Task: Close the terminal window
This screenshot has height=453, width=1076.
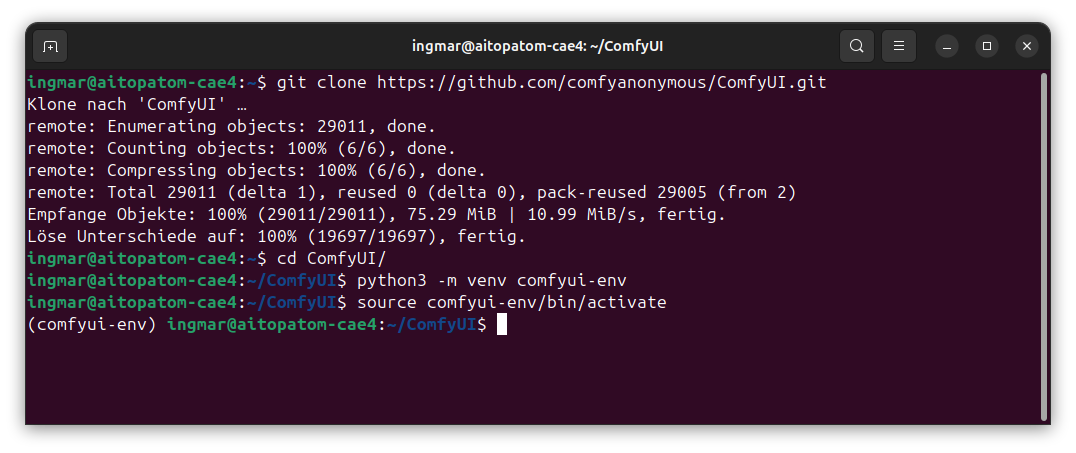Action: 1026,46
